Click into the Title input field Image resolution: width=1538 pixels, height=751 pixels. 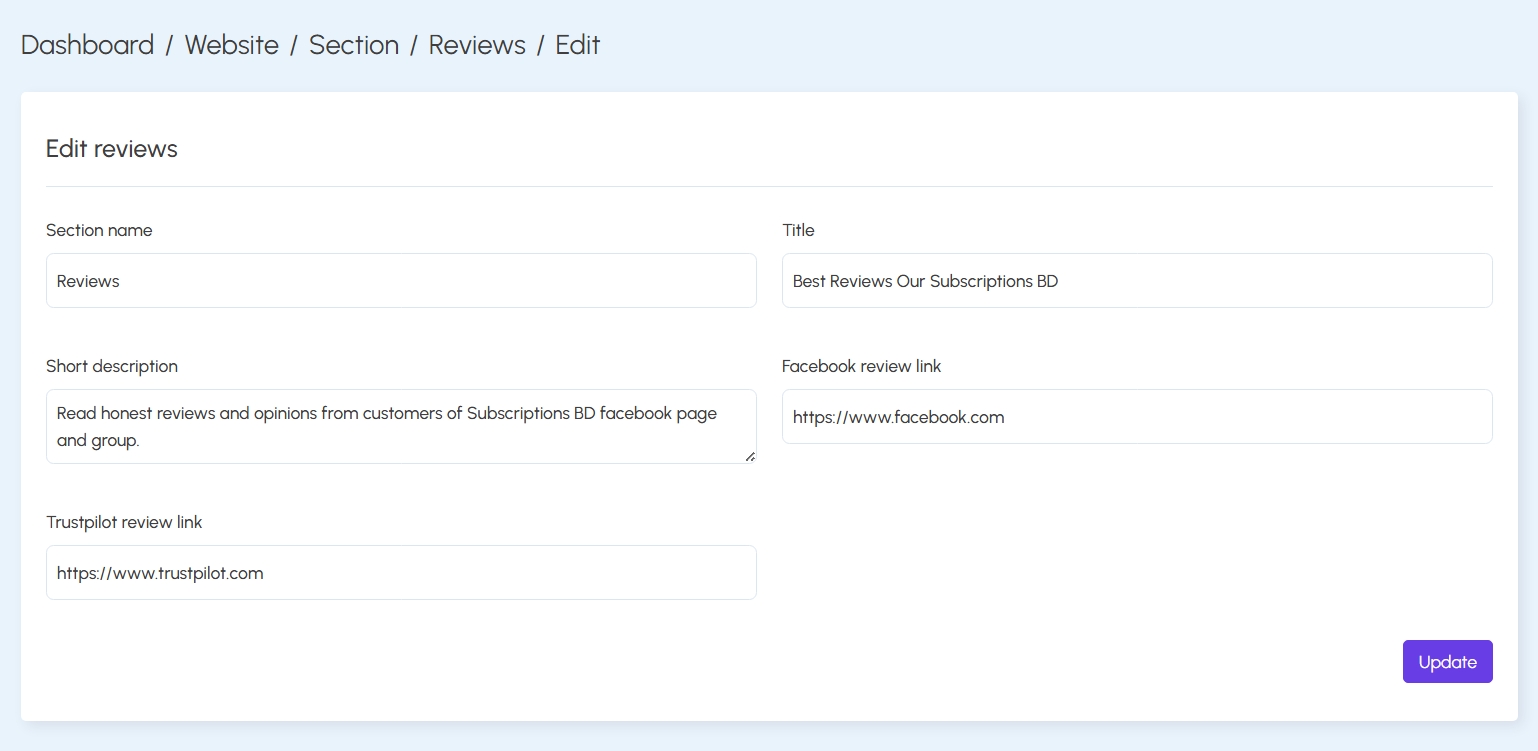tap(1137, 280)
